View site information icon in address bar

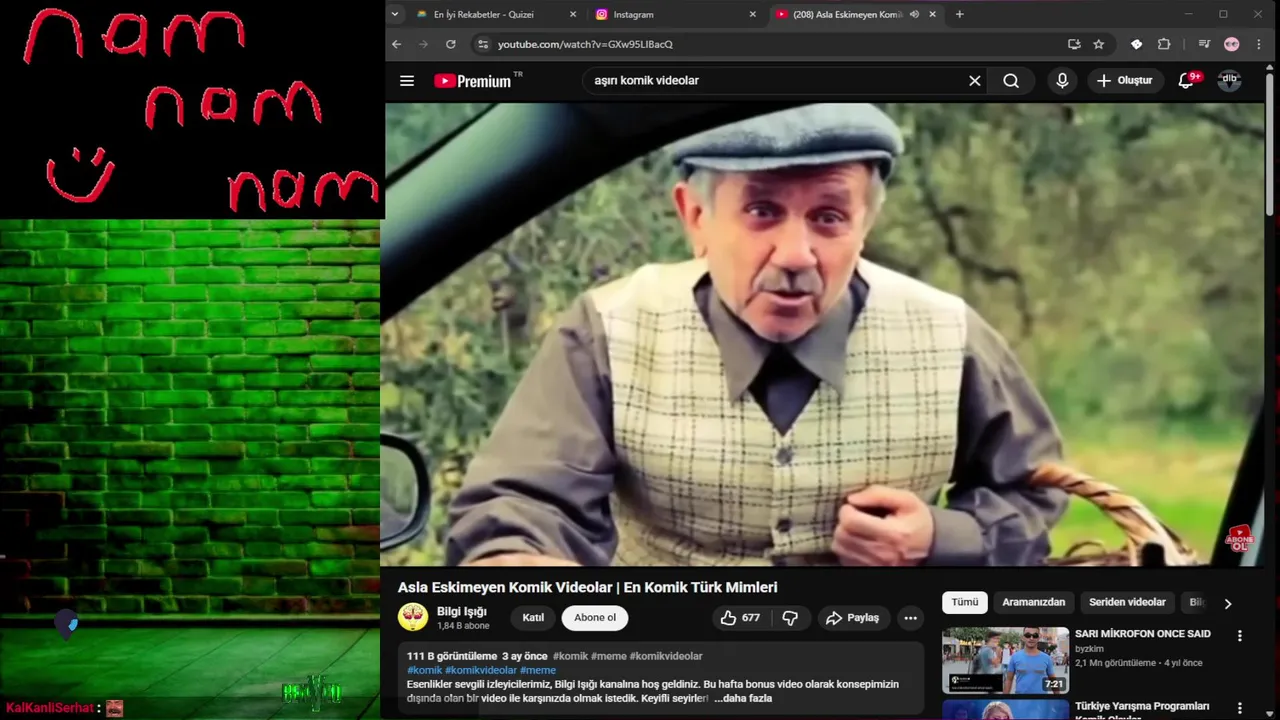coord(483,44)
